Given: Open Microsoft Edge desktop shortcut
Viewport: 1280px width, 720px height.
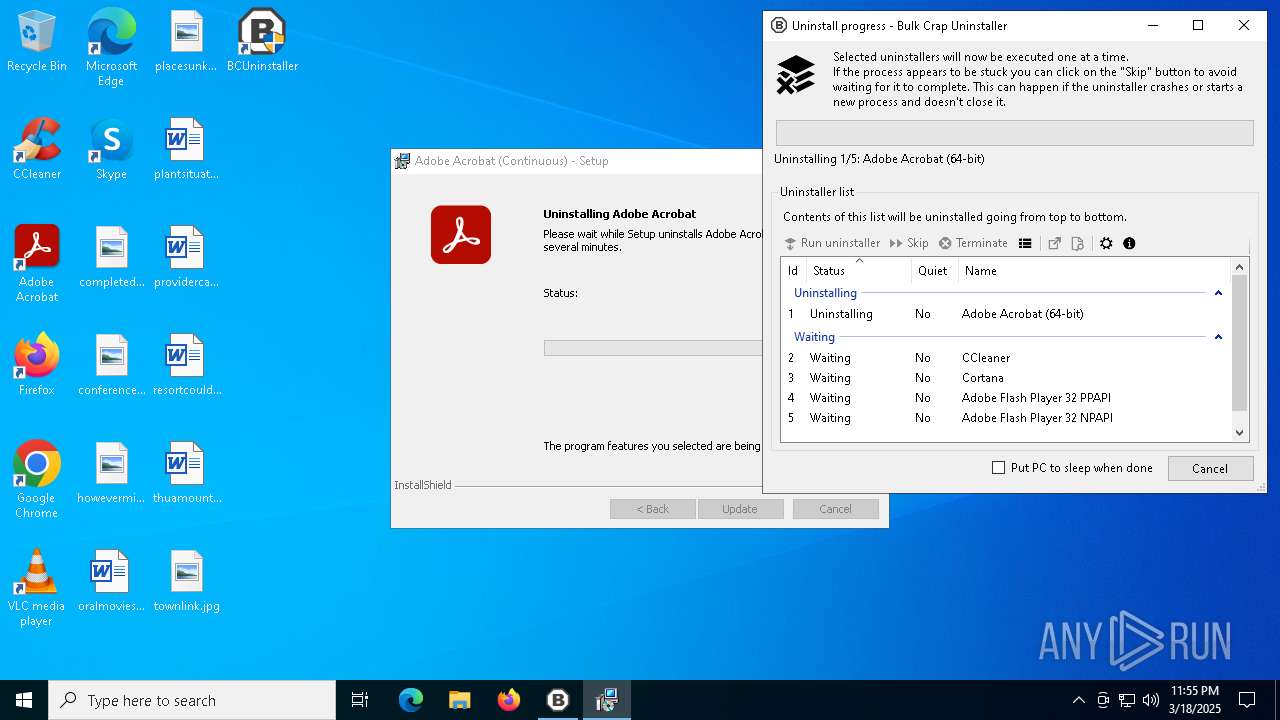Looking at the screenshot, I should 111,48.
